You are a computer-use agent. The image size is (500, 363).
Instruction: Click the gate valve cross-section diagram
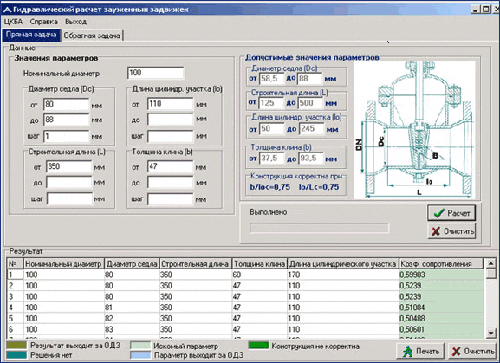click(x=415, y=130)
